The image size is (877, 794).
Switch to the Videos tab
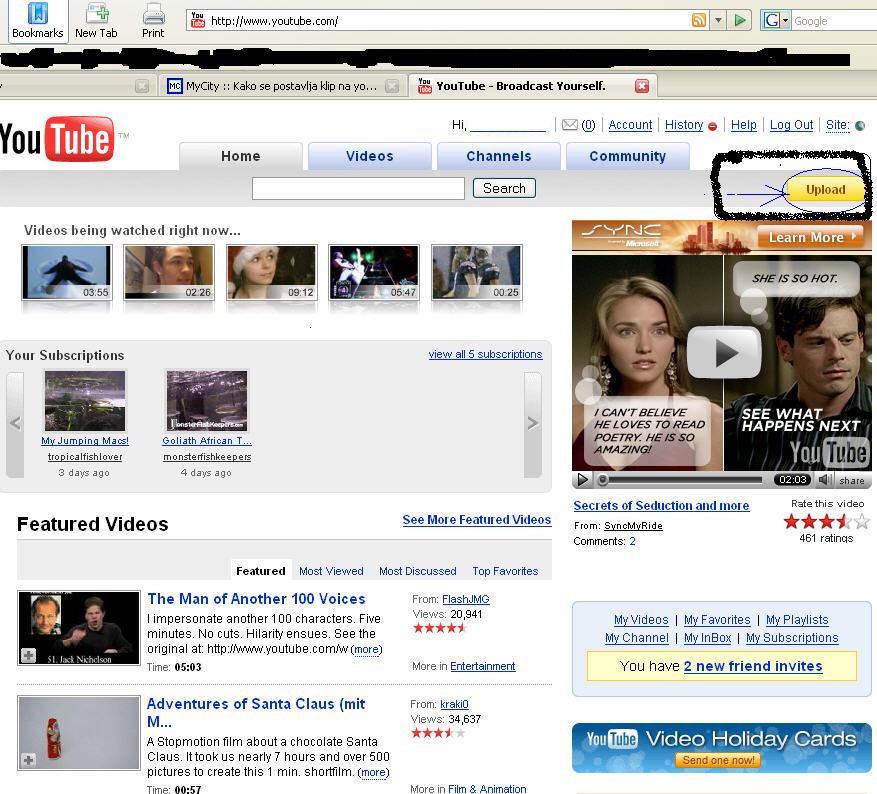click(x=370, y=156)
